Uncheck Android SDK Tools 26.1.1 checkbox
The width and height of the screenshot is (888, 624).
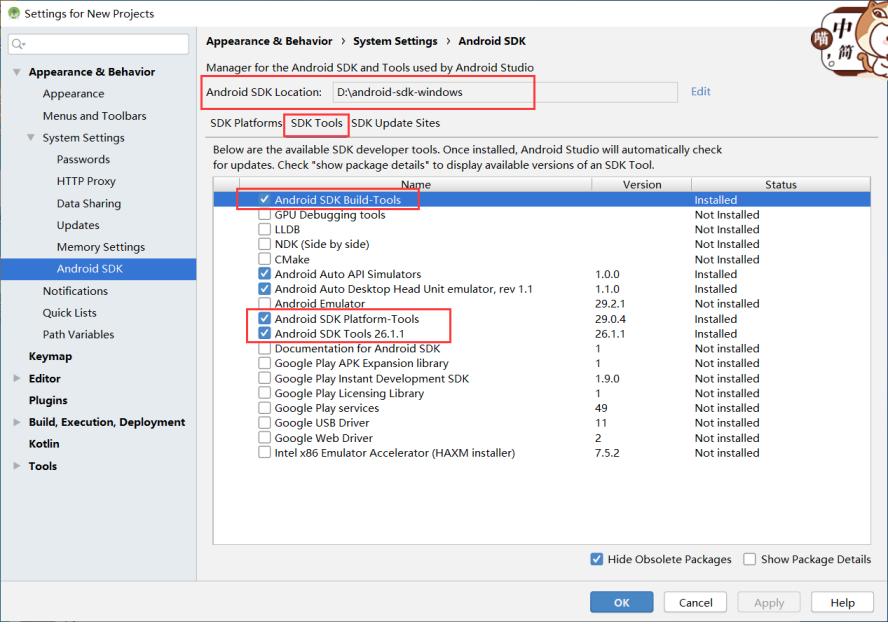264,334
